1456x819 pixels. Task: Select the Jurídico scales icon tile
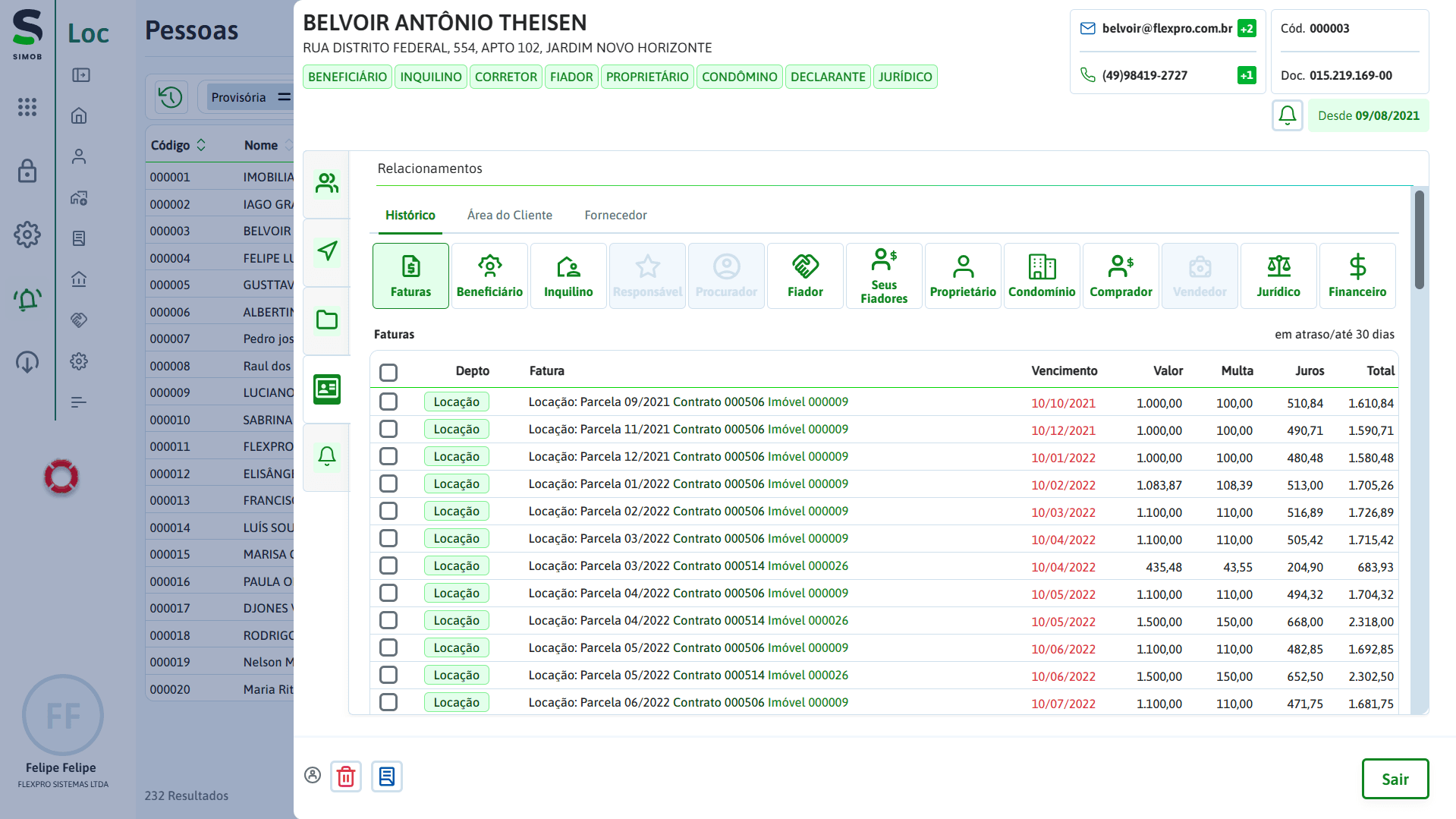point(1278,276)
